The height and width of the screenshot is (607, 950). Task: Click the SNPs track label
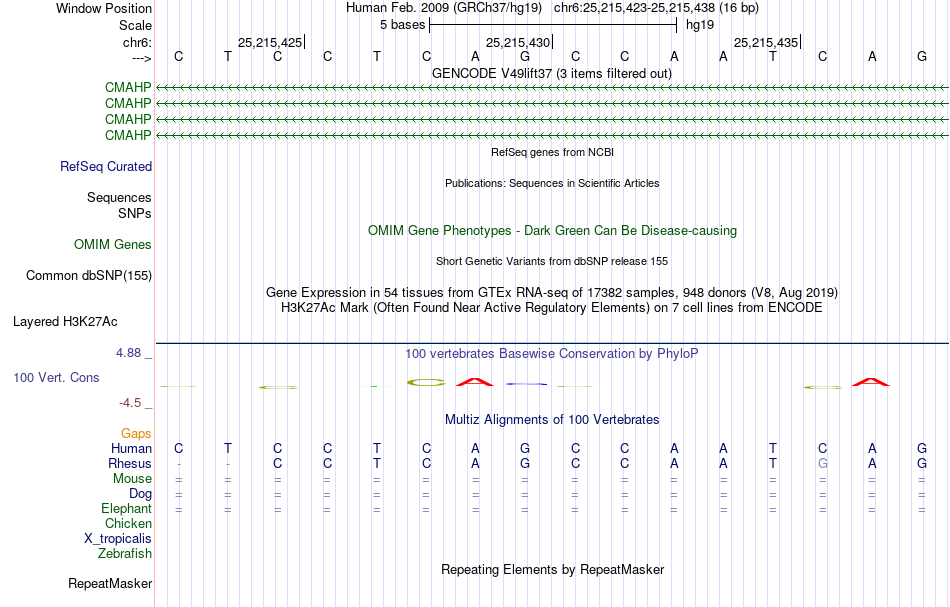(135, 213)
